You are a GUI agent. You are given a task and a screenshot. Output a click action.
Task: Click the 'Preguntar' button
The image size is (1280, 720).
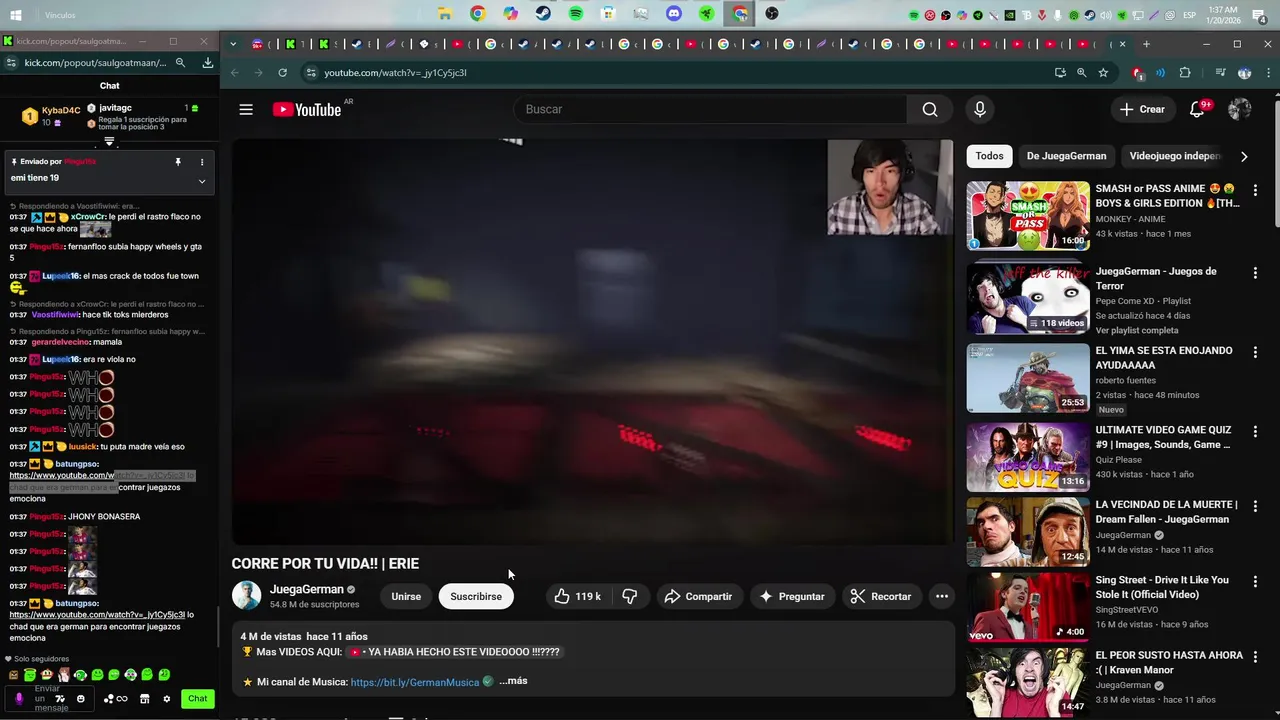coord(791,596)
